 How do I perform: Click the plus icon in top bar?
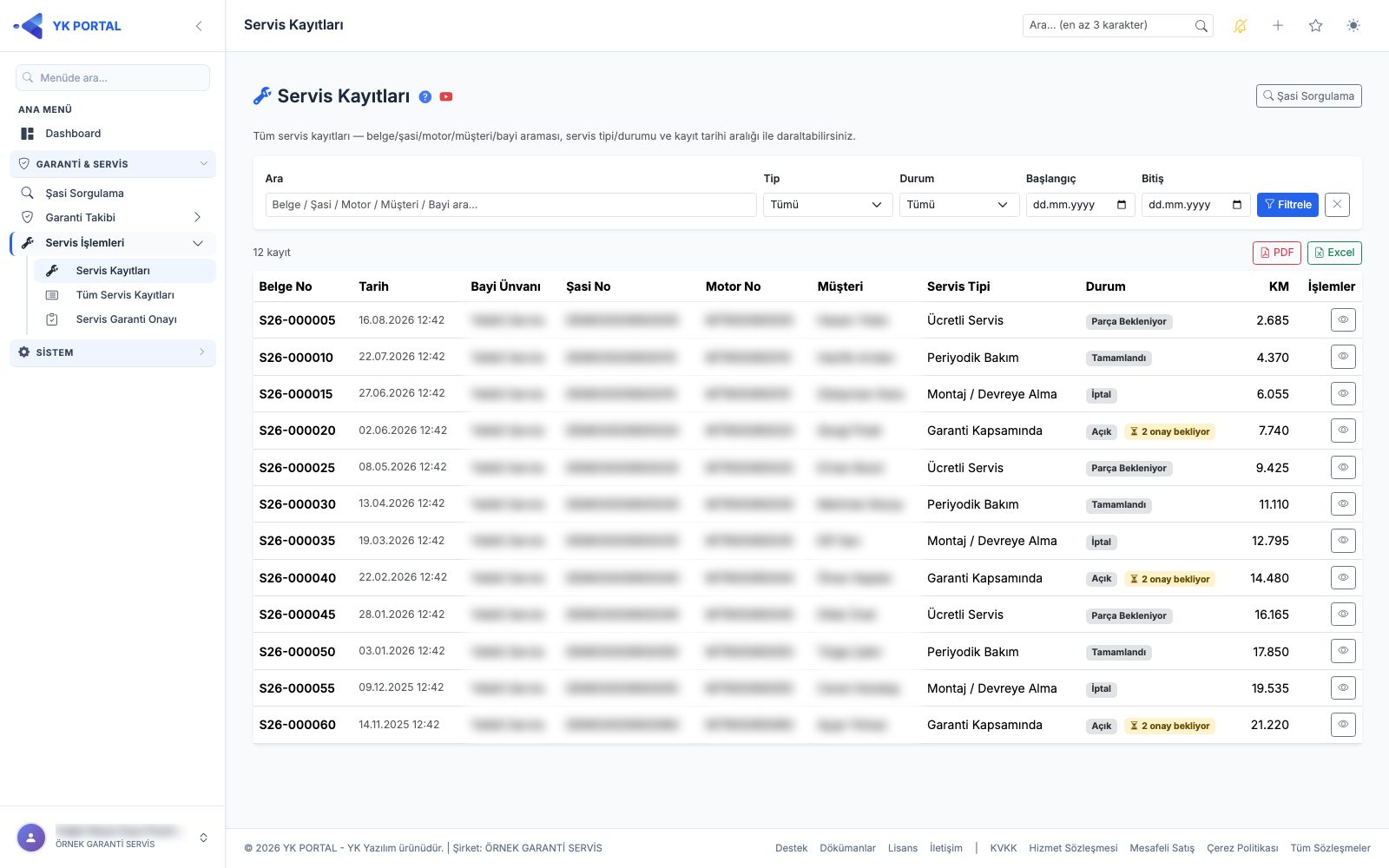click(x=1278, y=26)
